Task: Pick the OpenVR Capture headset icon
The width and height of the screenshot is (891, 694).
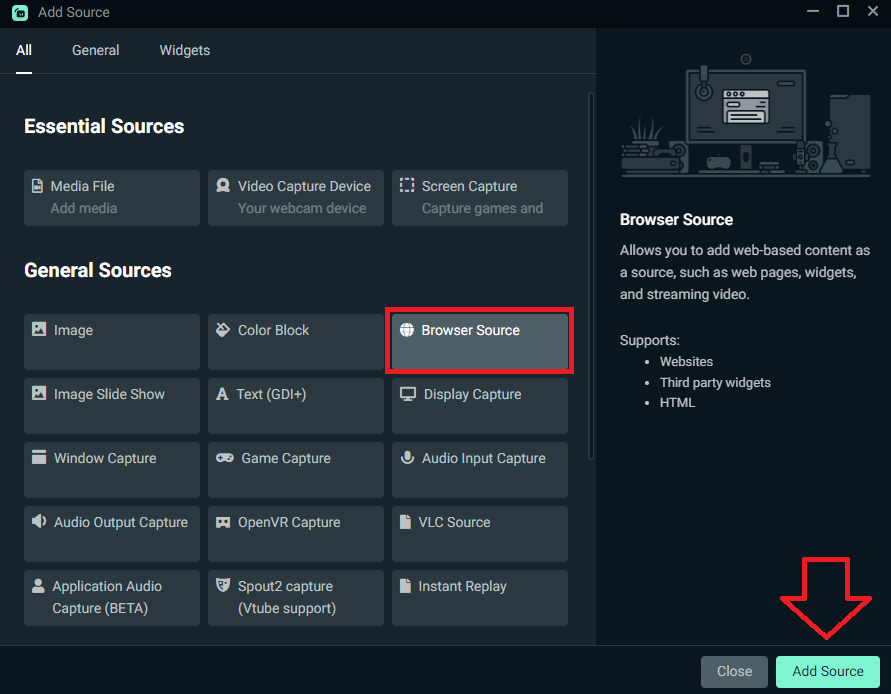Action: [x=223, y=522]
